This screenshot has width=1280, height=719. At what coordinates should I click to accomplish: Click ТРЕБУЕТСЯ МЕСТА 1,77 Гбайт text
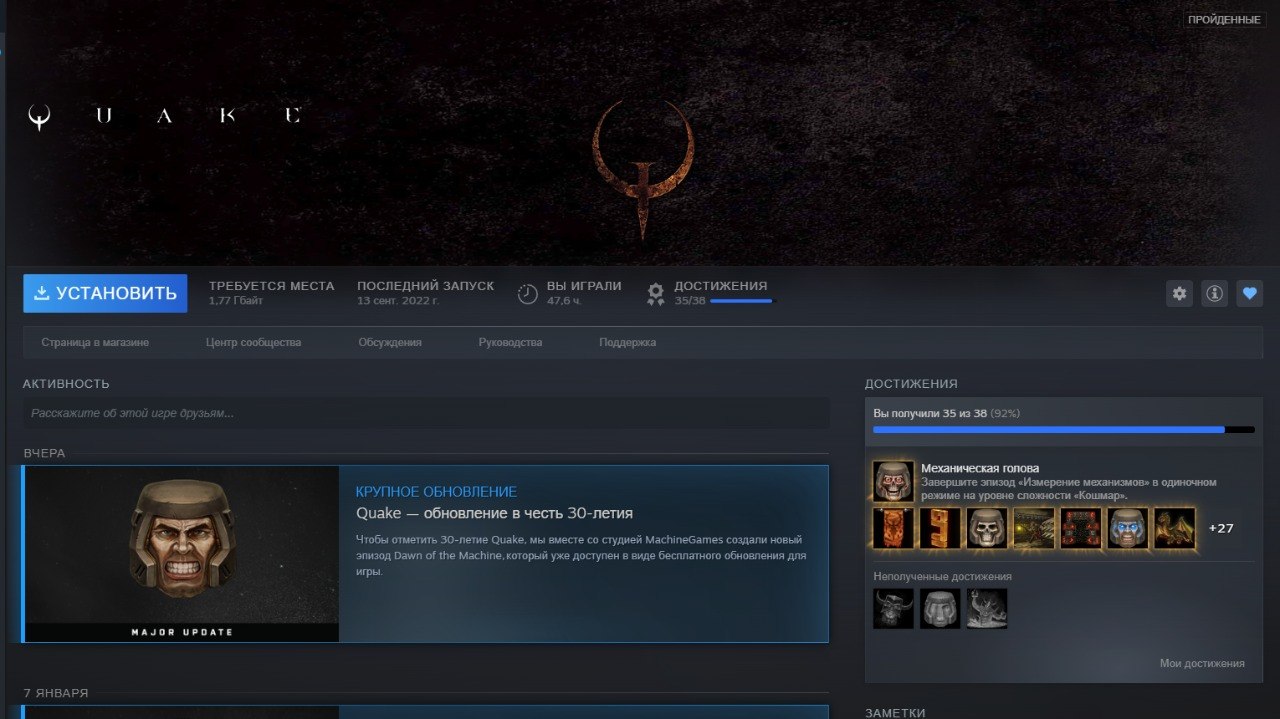point(271,292)
